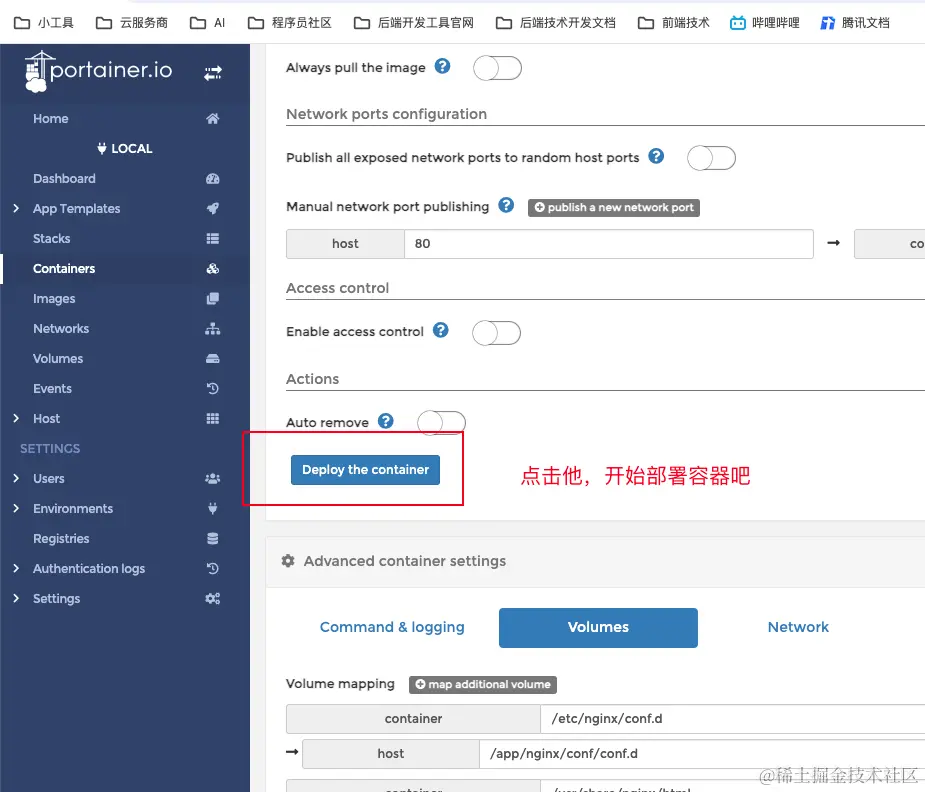Click the Containers cubes icon
925x792 pixels.
pyautogui.click(x=212, y=268)
